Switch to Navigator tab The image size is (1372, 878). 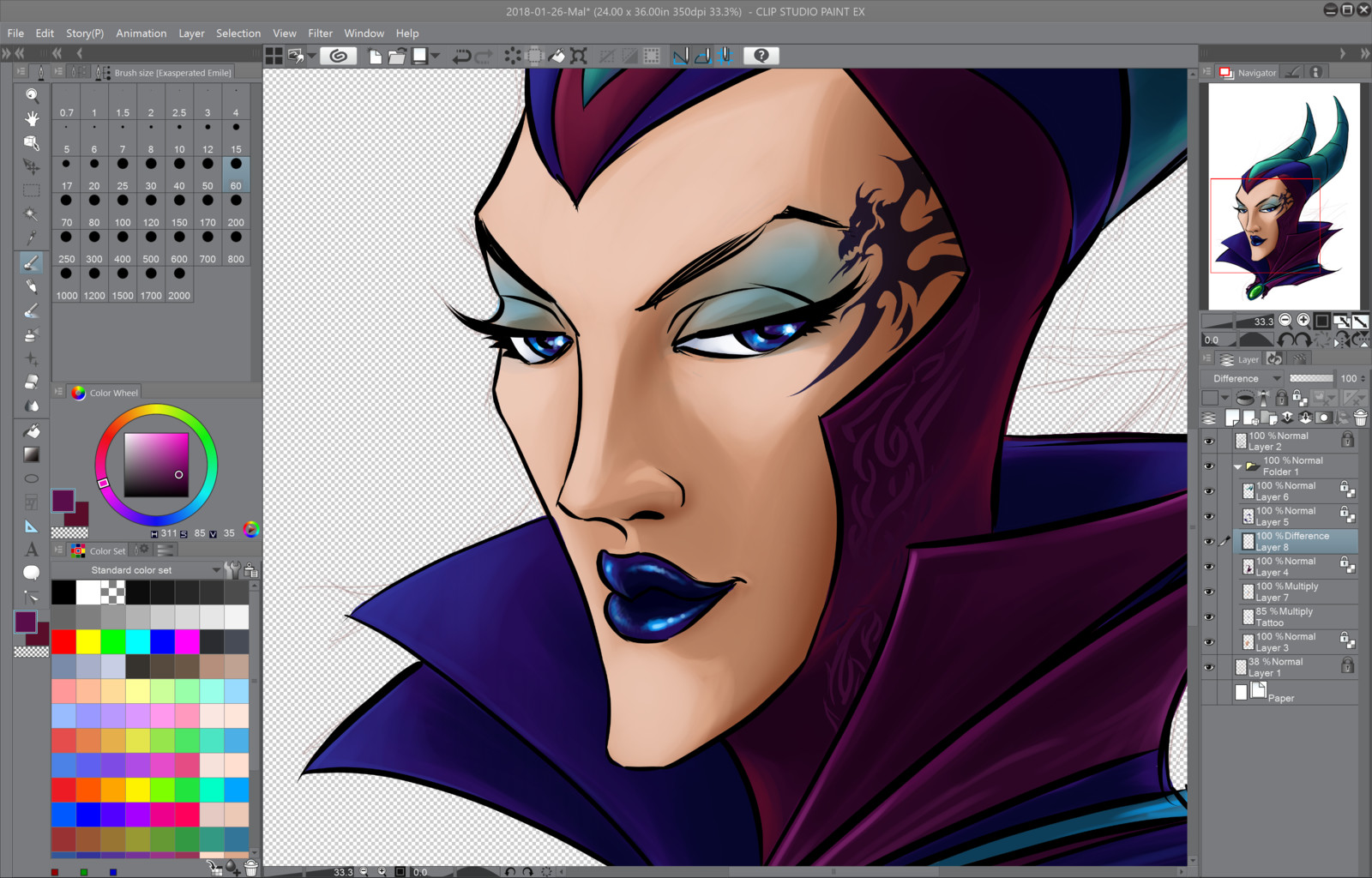(1248, 73)
